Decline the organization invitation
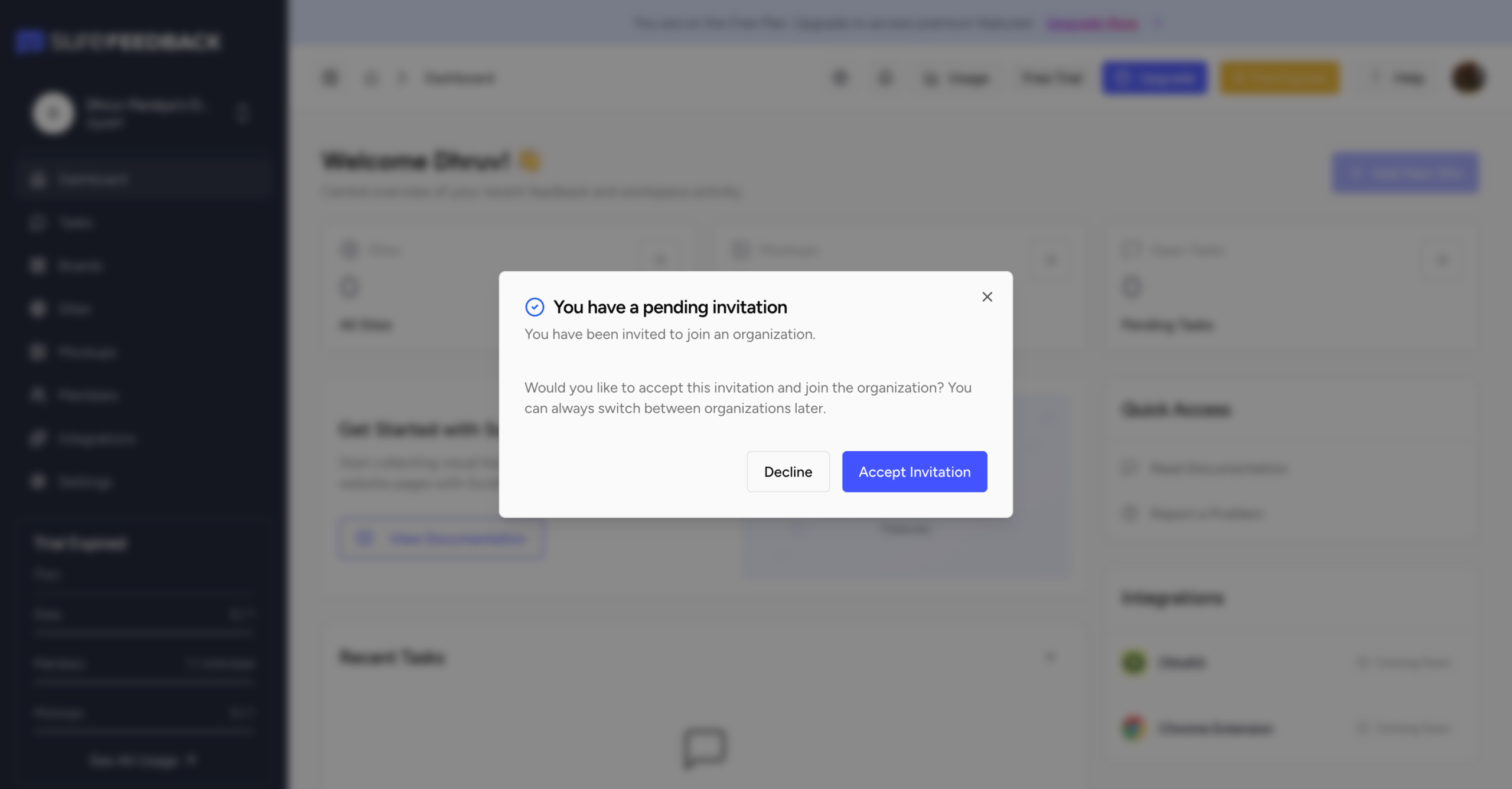1512x789 pixels. (x=788, y=472)
